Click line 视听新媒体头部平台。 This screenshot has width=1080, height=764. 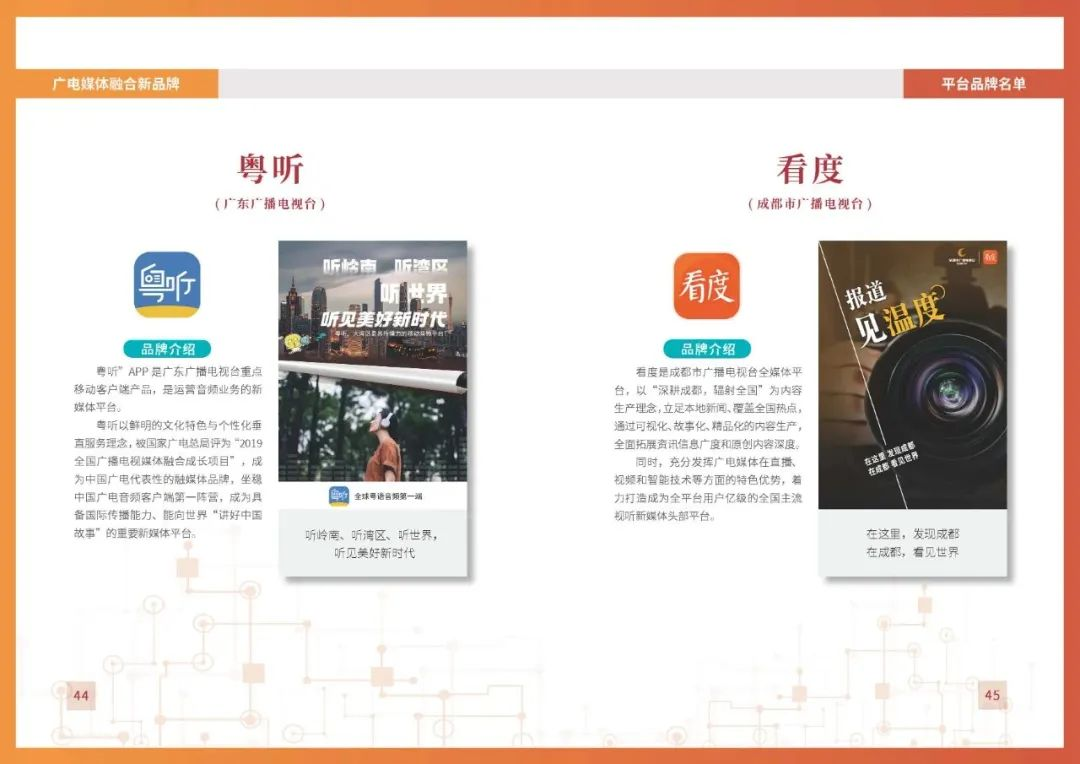pos(665,515)
